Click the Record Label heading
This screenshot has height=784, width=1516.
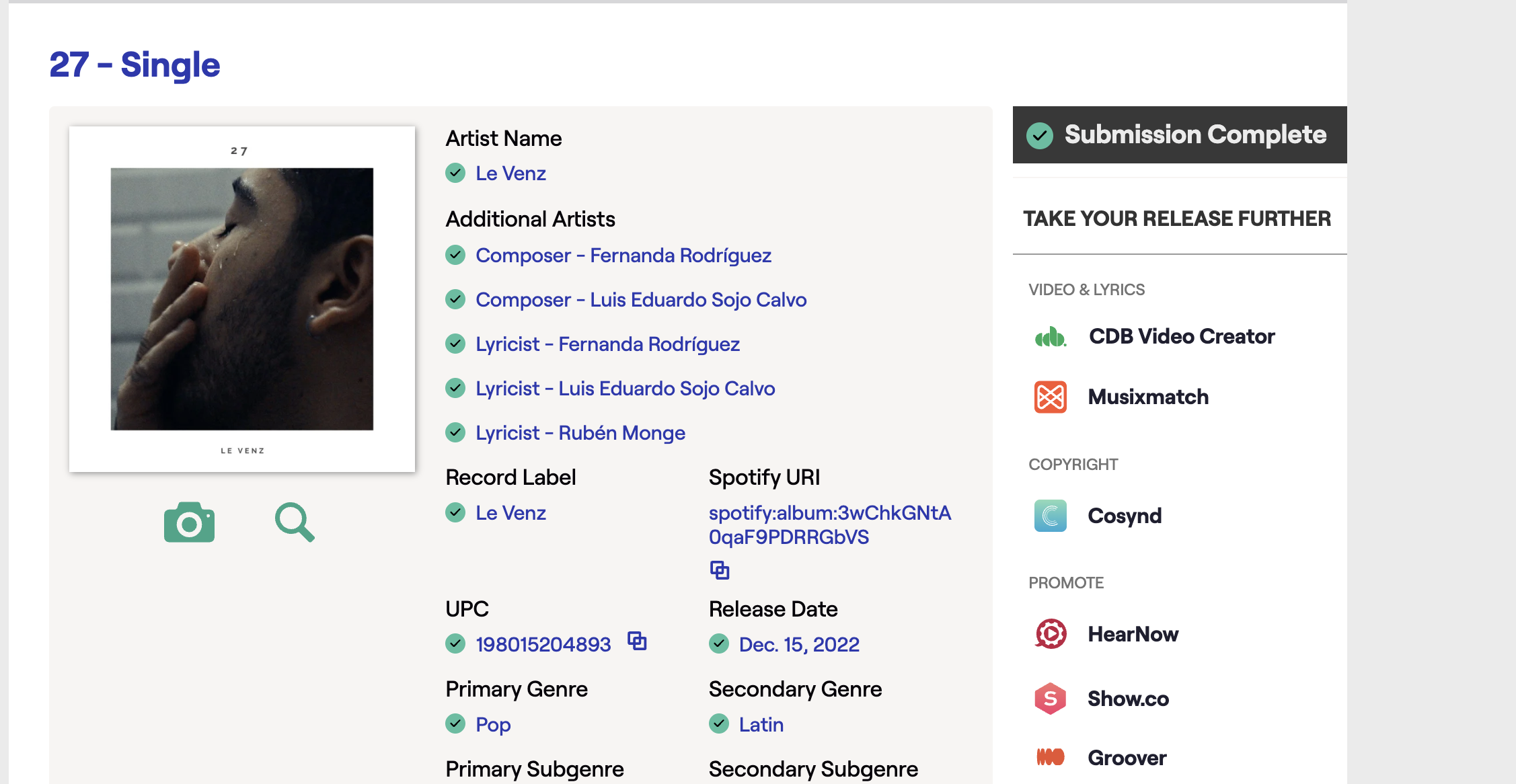click(x=510, y=477)
